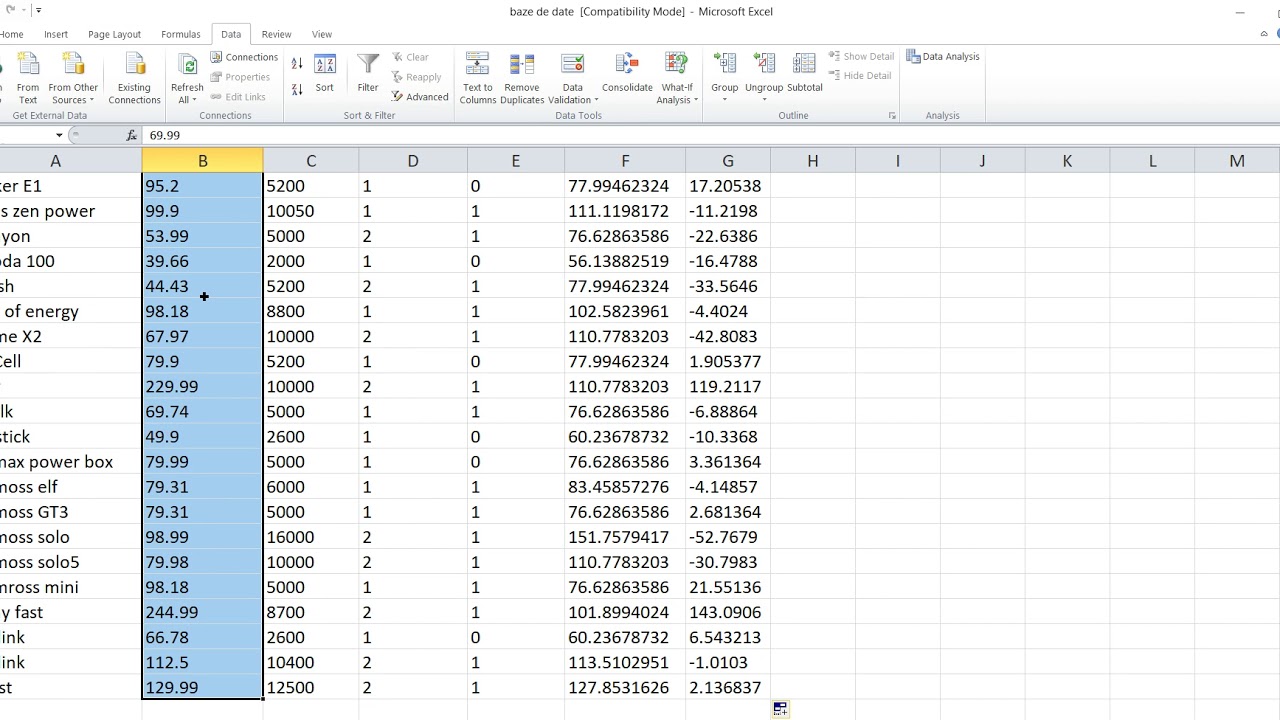
Task: Click cell containing 127.8531626
Action: [625, 687]
